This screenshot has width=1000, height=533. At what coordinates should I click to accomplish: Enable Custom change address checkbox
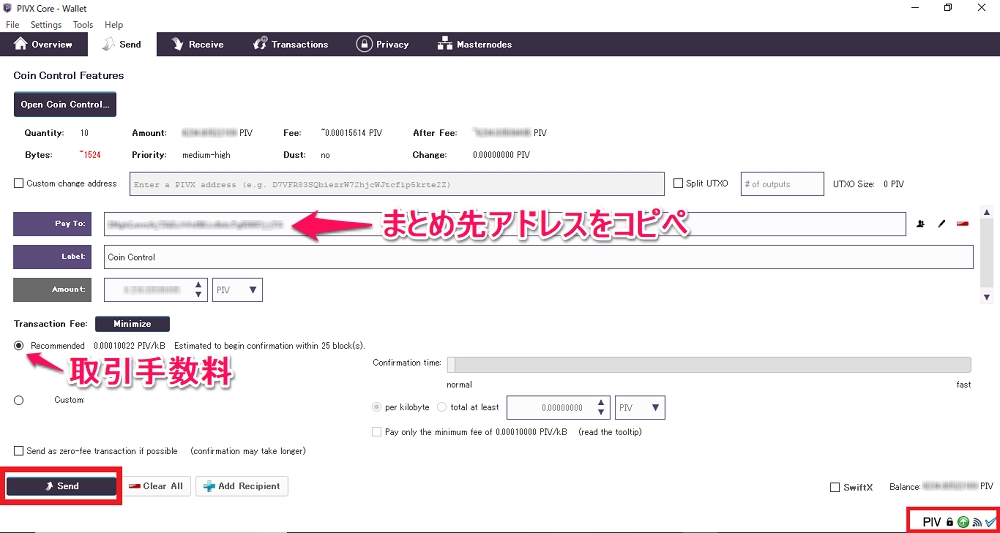point(19,183)
